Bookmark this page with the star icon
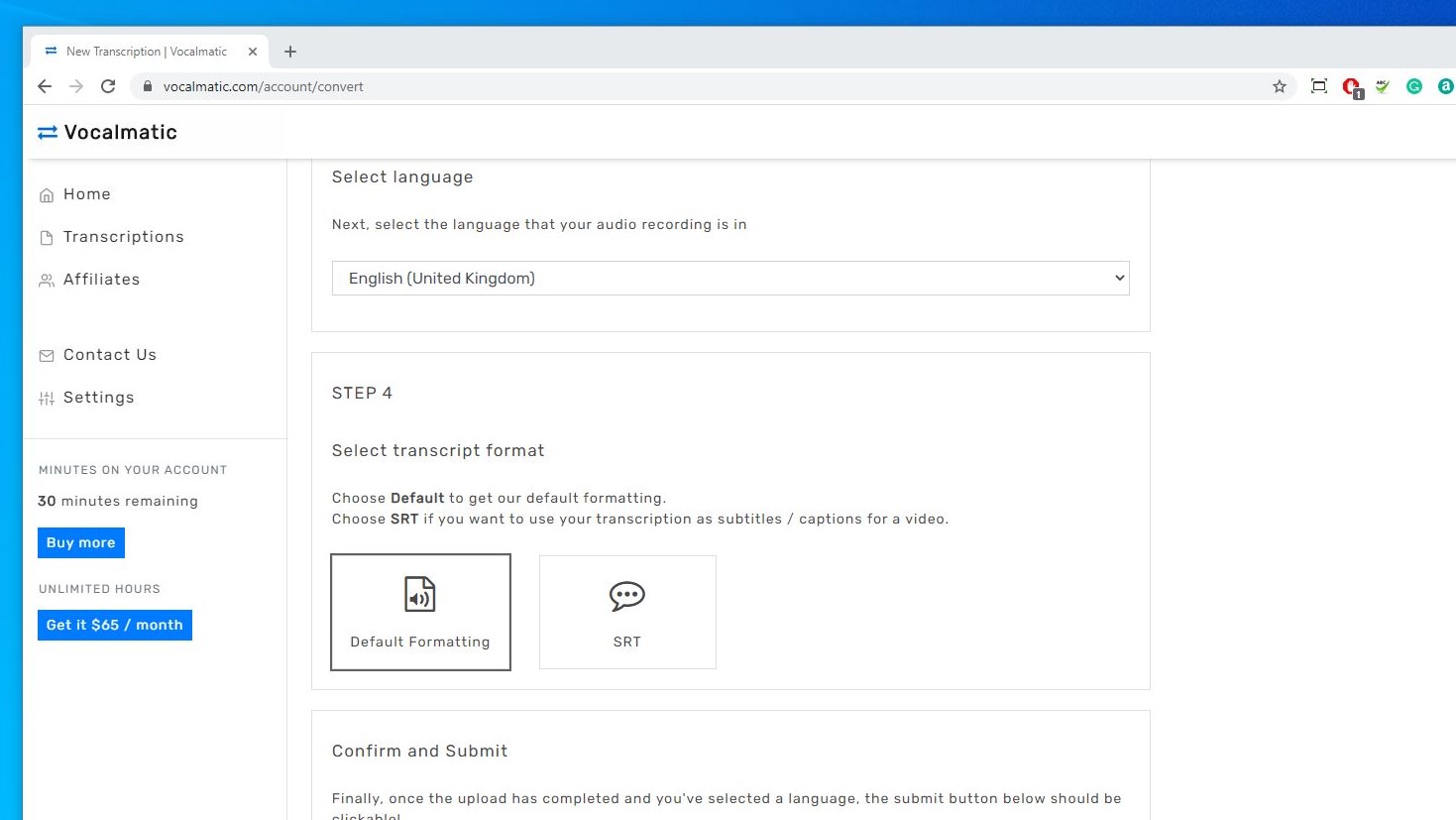Image resolution: width=1456 pixels, height=820 pixels. click(1280, 86)
